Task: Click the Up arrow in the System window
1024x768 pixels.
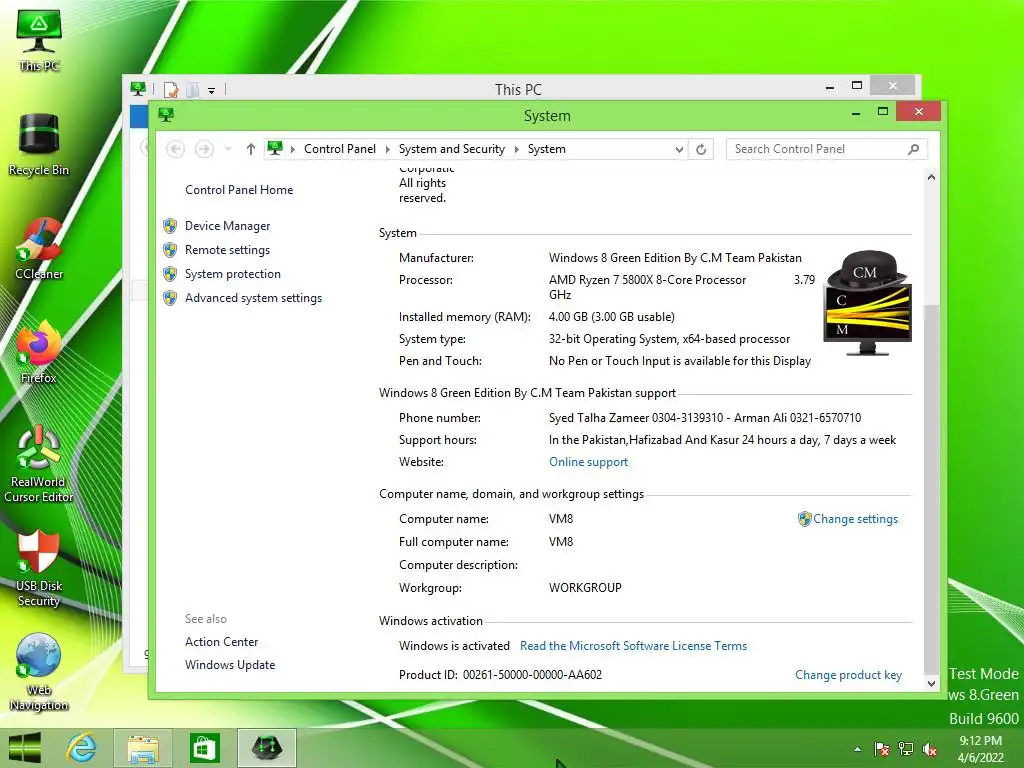Action: 250,149
